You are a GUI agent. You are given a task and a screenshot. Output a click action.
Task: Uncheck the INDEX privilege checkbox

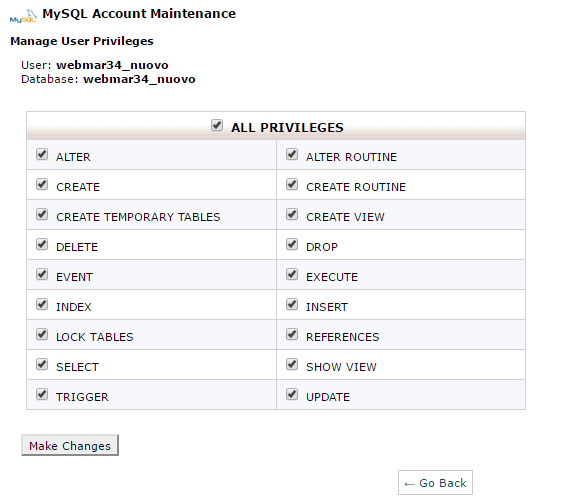42,304
